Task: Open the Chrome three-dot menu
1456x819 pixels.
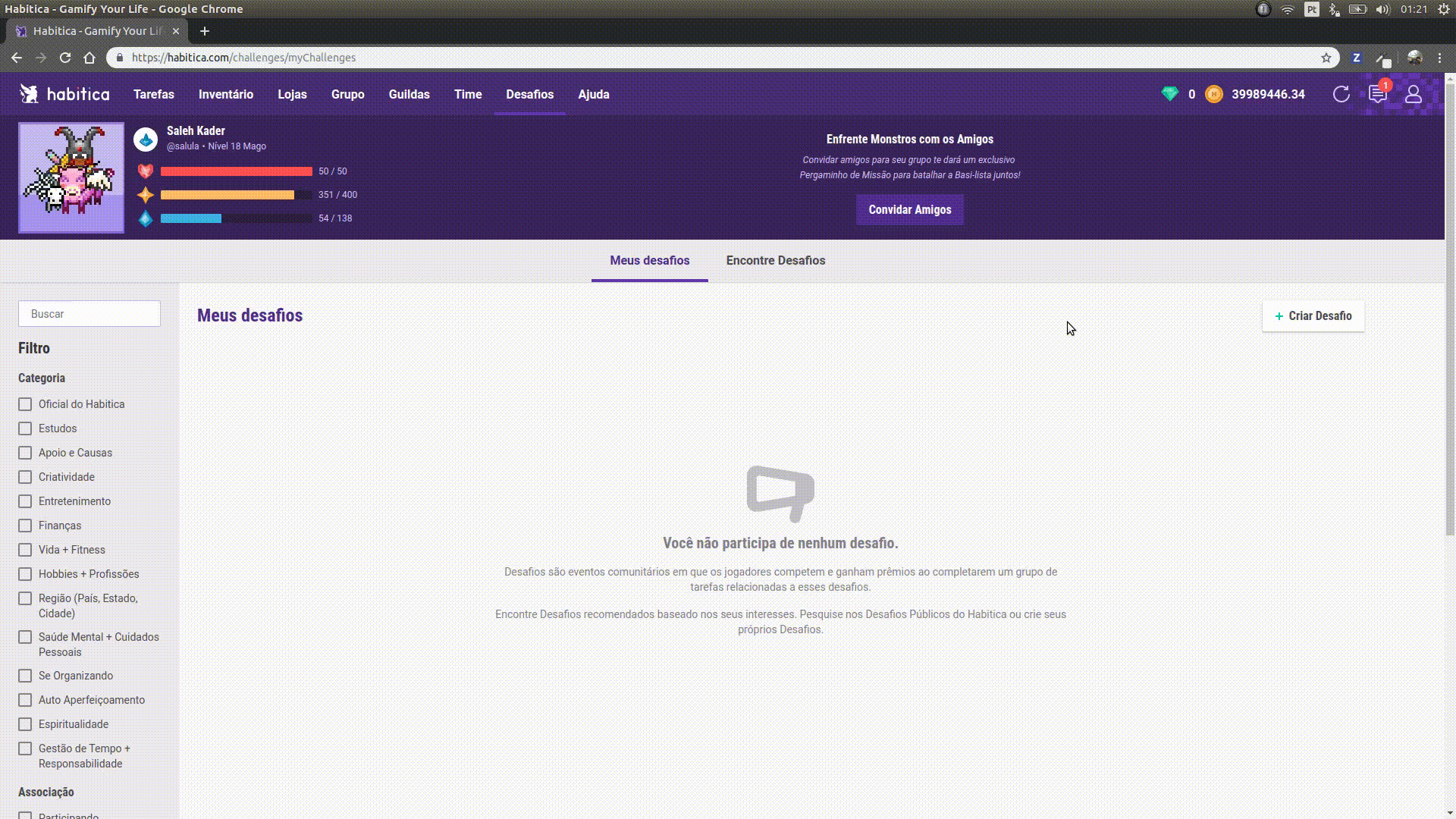Action: point(1439,58)
